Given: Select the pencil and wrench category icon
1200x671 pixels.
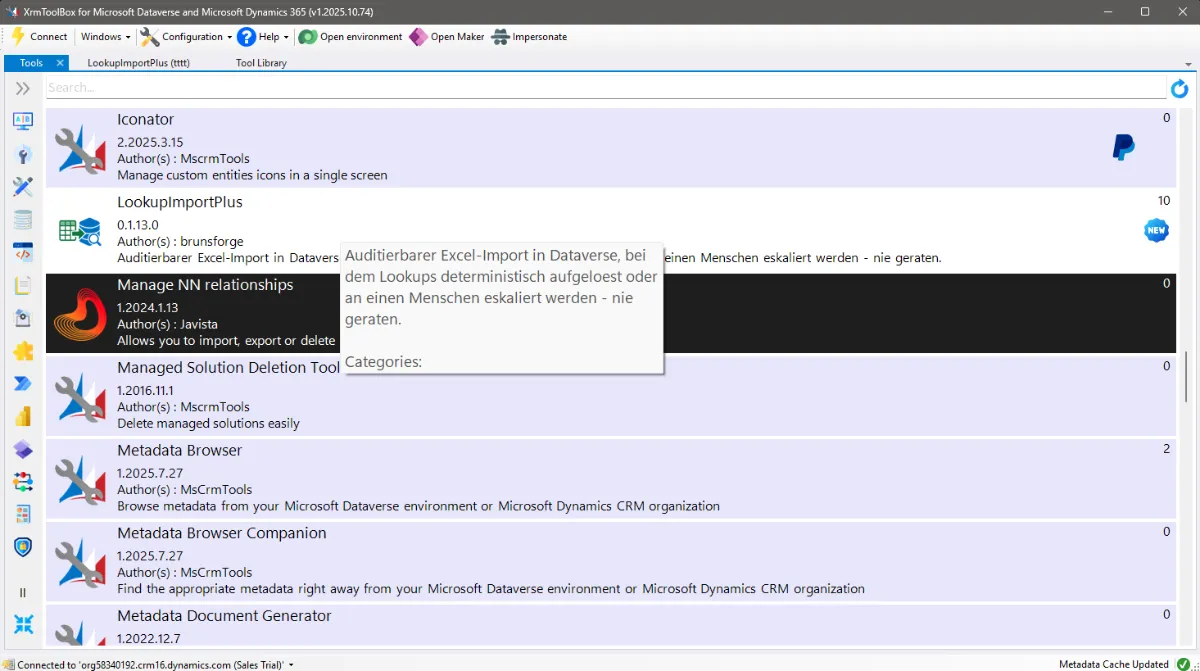Looking at the screenshot, I should (23, 187).
